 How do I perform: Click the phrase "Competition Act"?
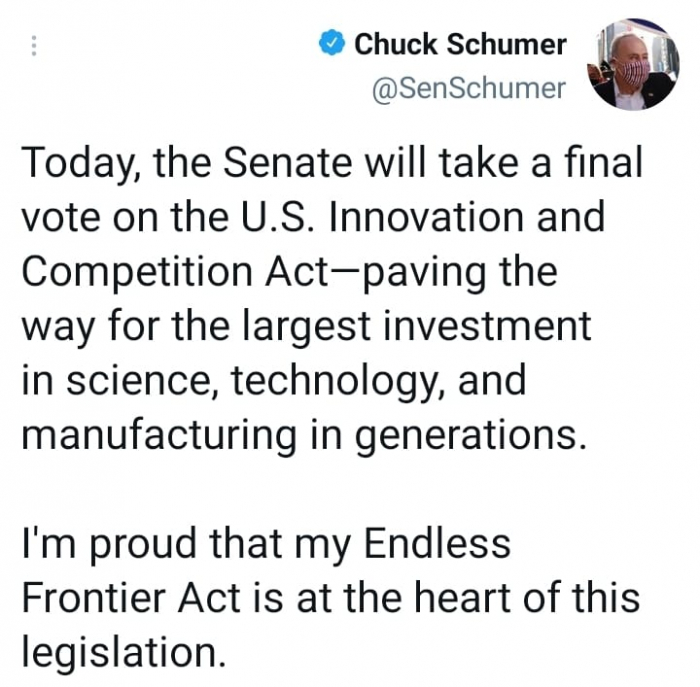[162, 272]
